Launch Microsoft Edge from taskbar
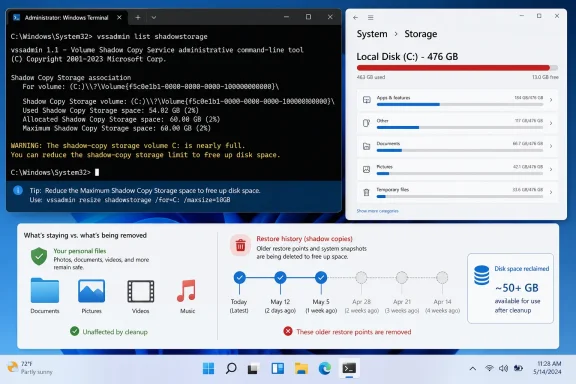Viewport: 576px width, 384px height. point(325,368)
